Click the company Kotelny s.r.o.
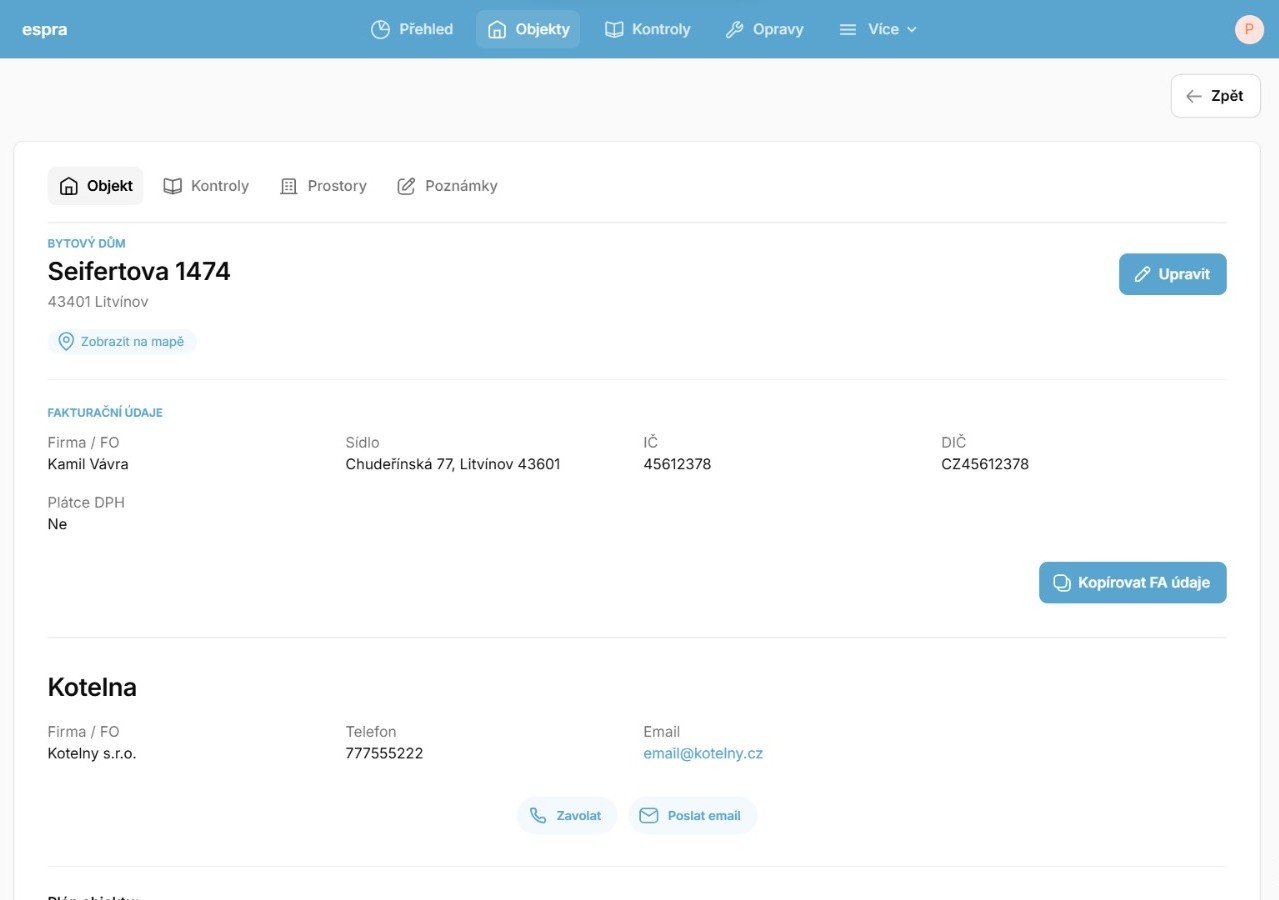Image resolution: width=1279 pixels, height=900 pixels. click(x=92, y=754)
